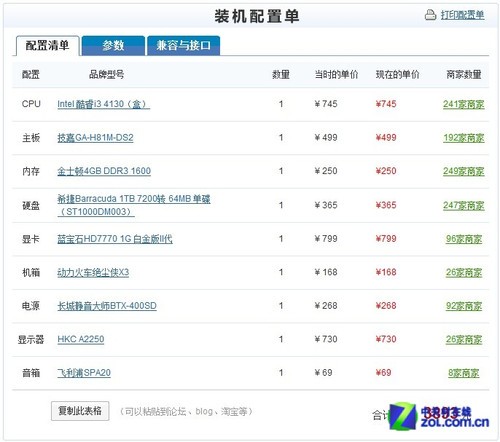
Task: Click the 现在的单价 column header
Action: (398, 74)
